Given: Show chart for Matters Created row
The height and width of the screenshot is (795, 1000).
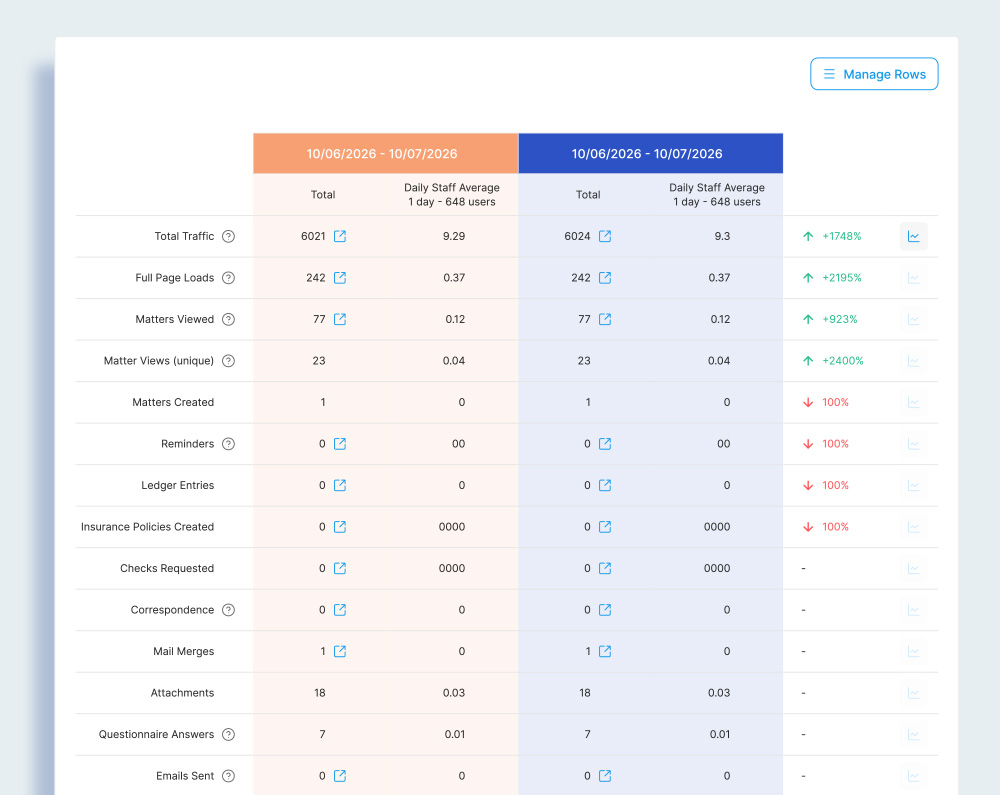Looking at the screenshot, I should coord(913,403).
